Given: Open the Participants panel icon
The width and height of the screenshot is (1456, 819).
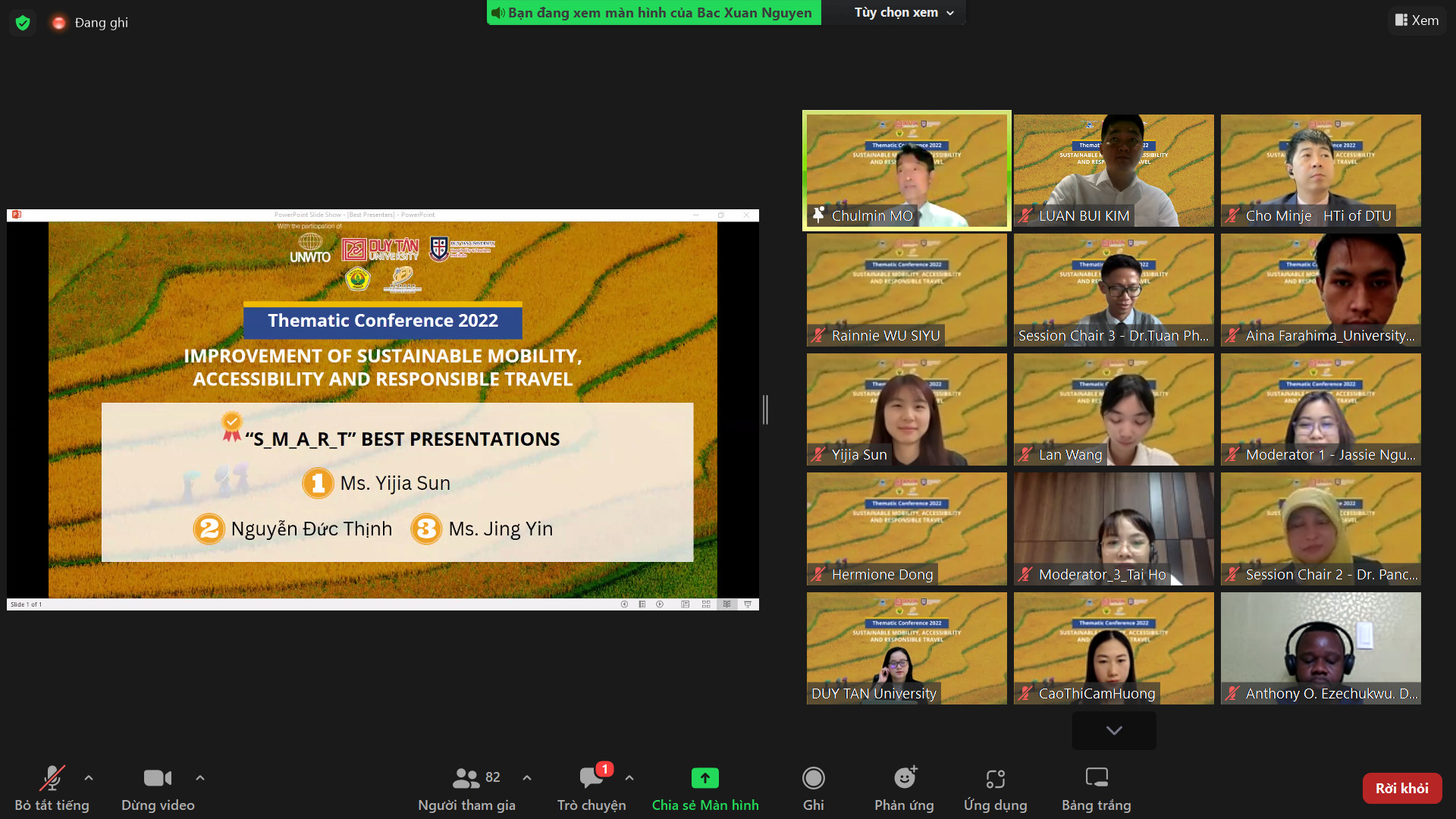Looking at the screenshot, I should pyautogui.click(x=466, y=778).
